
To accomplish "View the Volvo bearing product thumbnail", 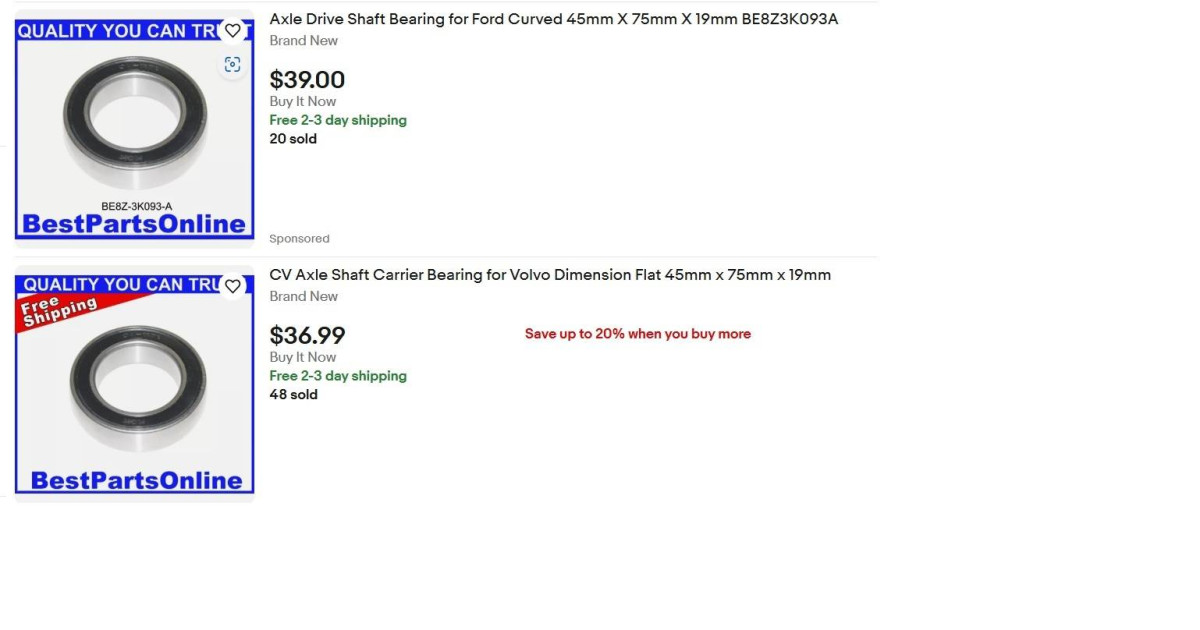I will (x=134, y=383).
